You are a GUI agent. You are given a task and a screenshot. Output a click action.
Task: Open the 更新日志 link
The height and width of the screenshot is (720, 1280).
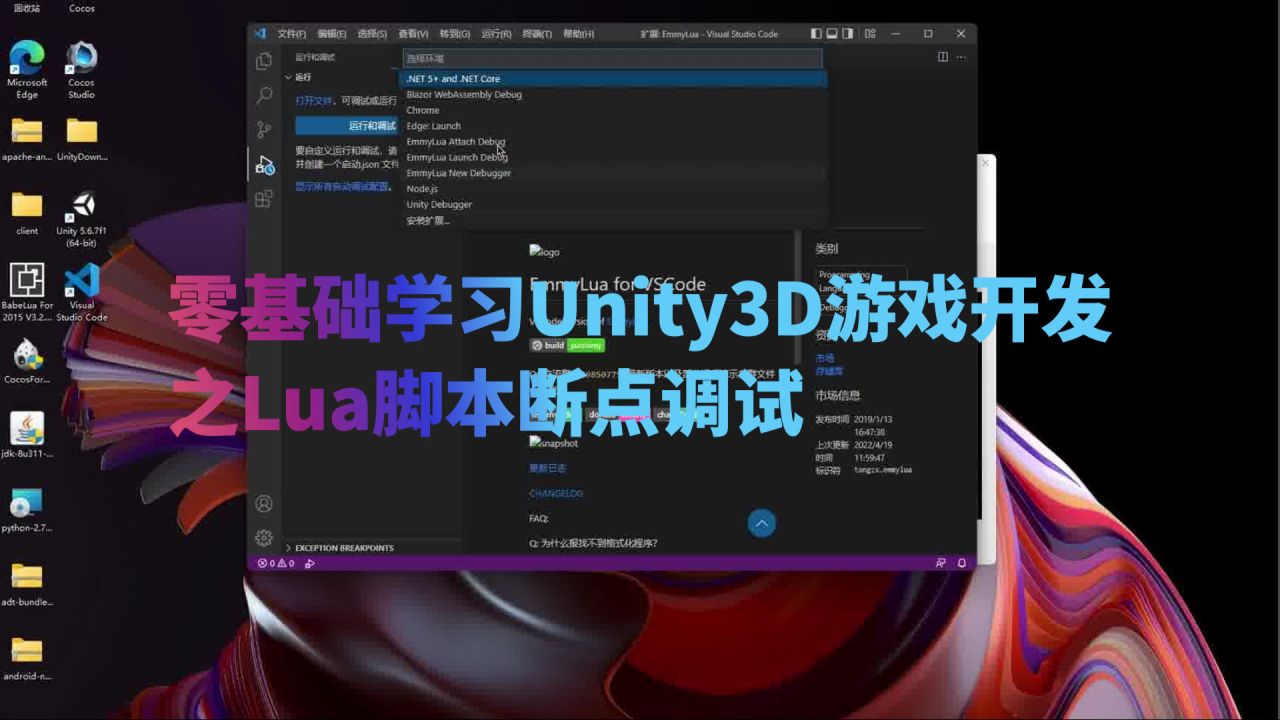click(x=548, y=468)
